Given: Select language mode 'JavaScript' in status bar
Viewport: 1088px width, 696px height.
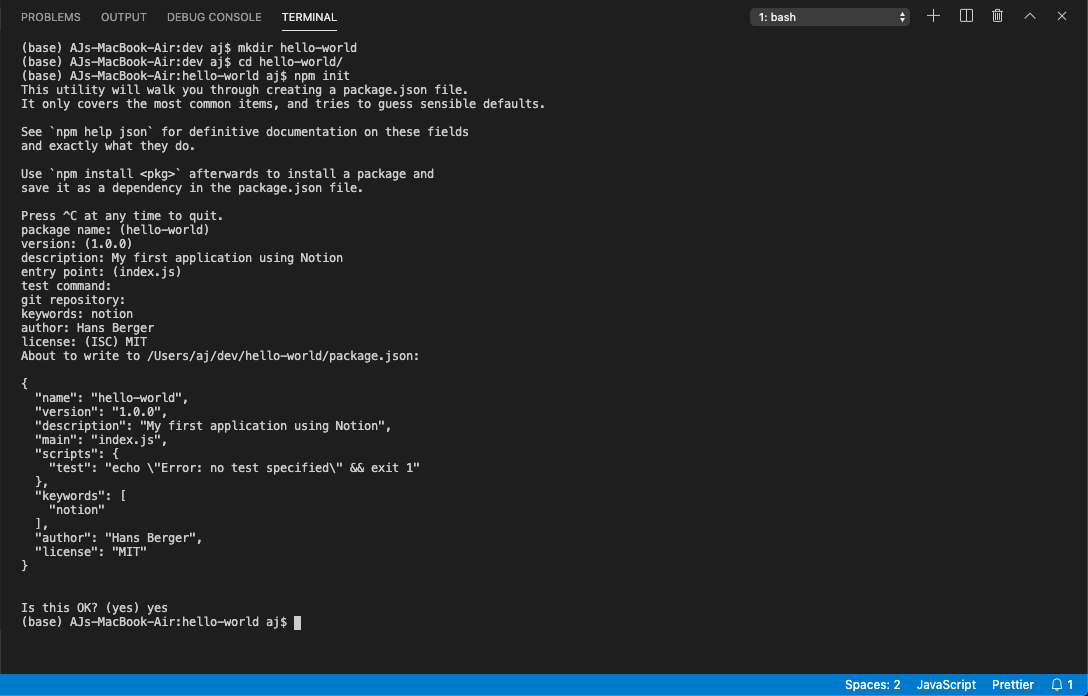Looking at the screenshot, I should (946, 685).
